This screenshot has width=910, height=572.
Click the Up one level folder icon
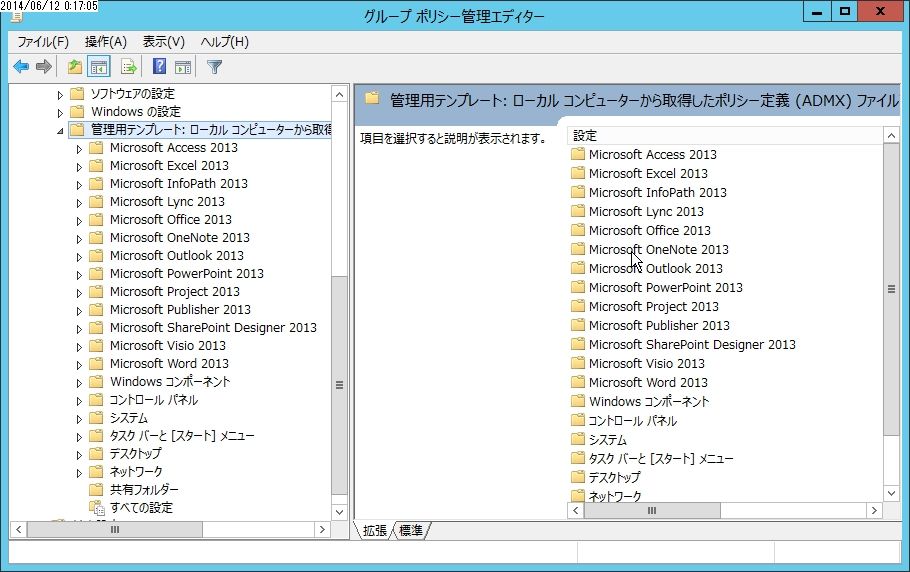[74, 67]
